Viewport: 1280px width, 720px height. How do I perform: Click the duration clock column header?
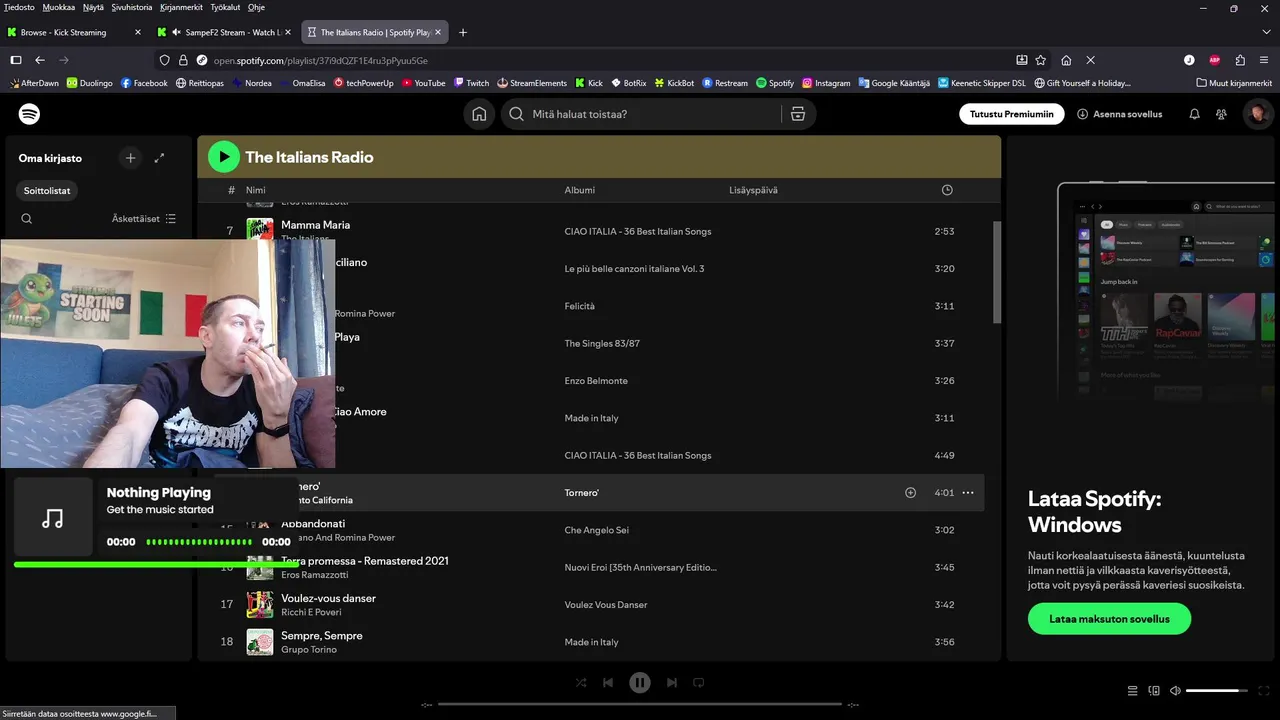tap(947, 190)
